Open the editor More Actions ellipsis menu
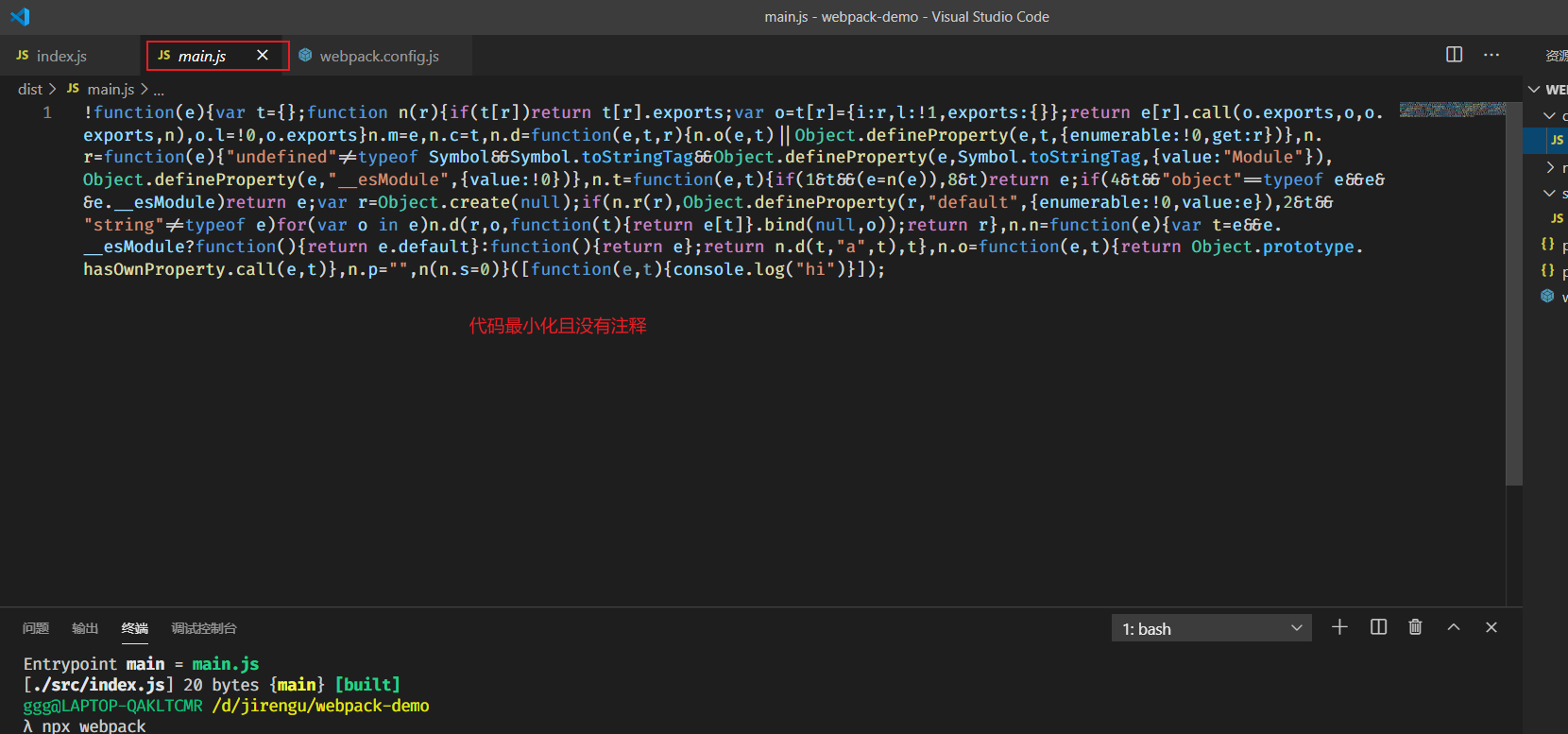 [1491, 55]
